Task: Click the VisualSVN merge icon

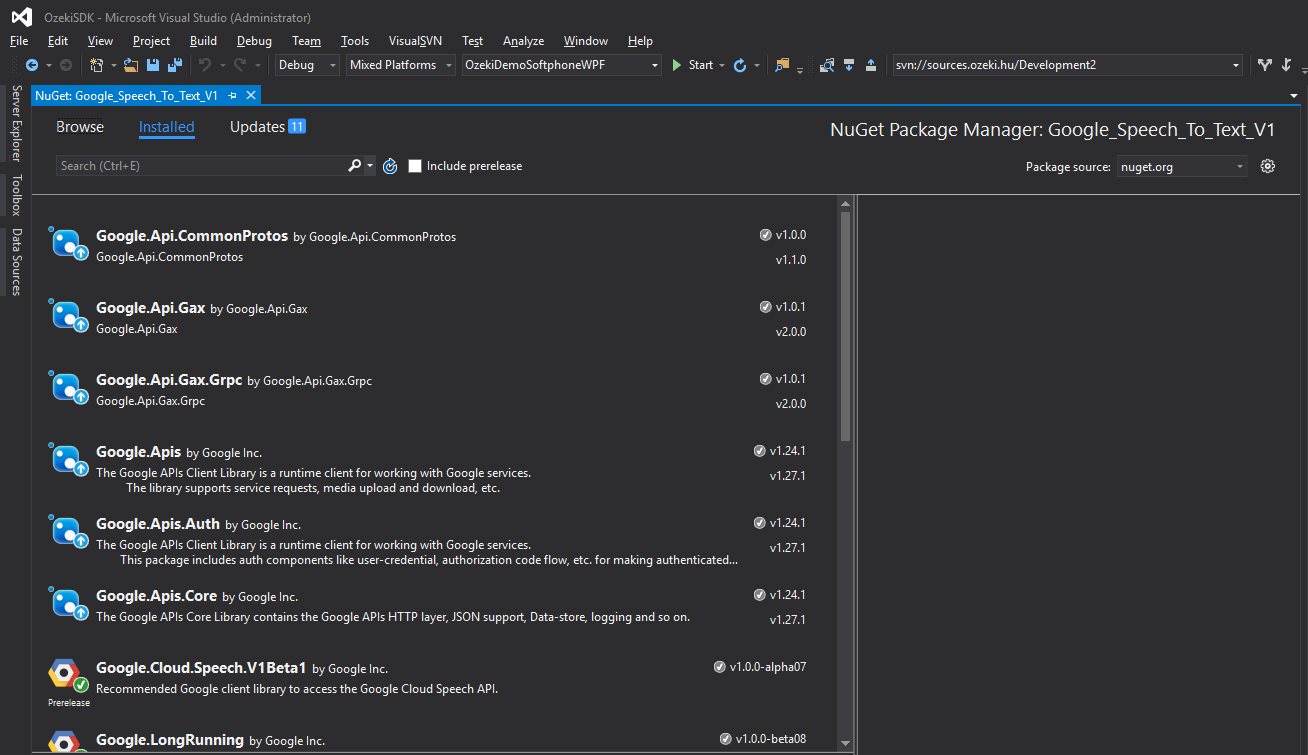Action: [x=1285, y=65]
